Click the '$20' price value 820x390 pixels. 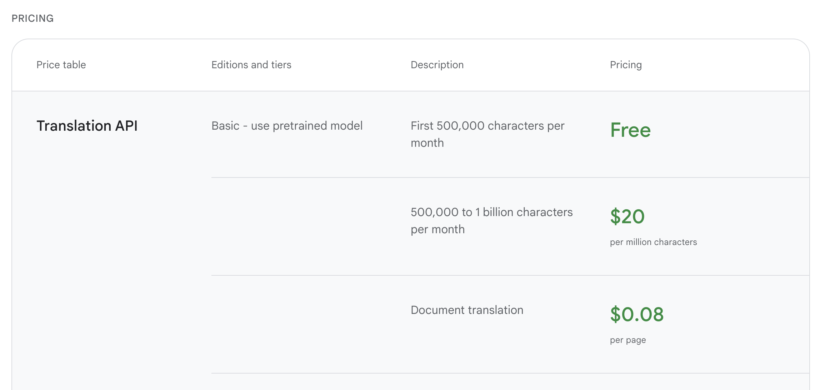(x=627, y=216)
